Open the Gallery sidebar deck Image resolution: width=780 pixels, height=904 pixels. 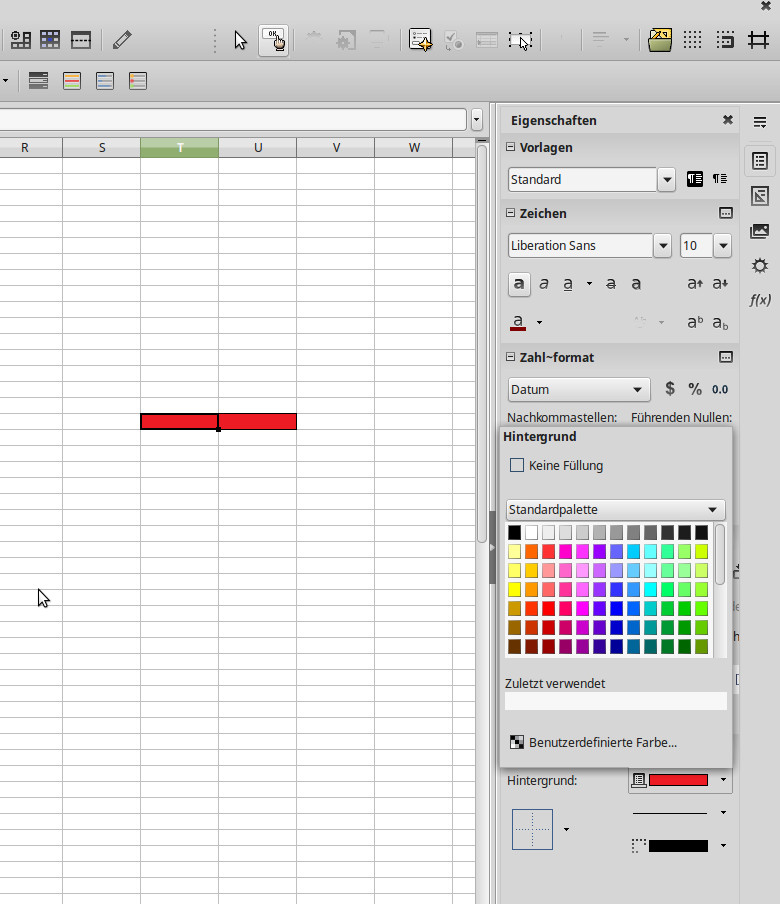click(x=760, y=231)
